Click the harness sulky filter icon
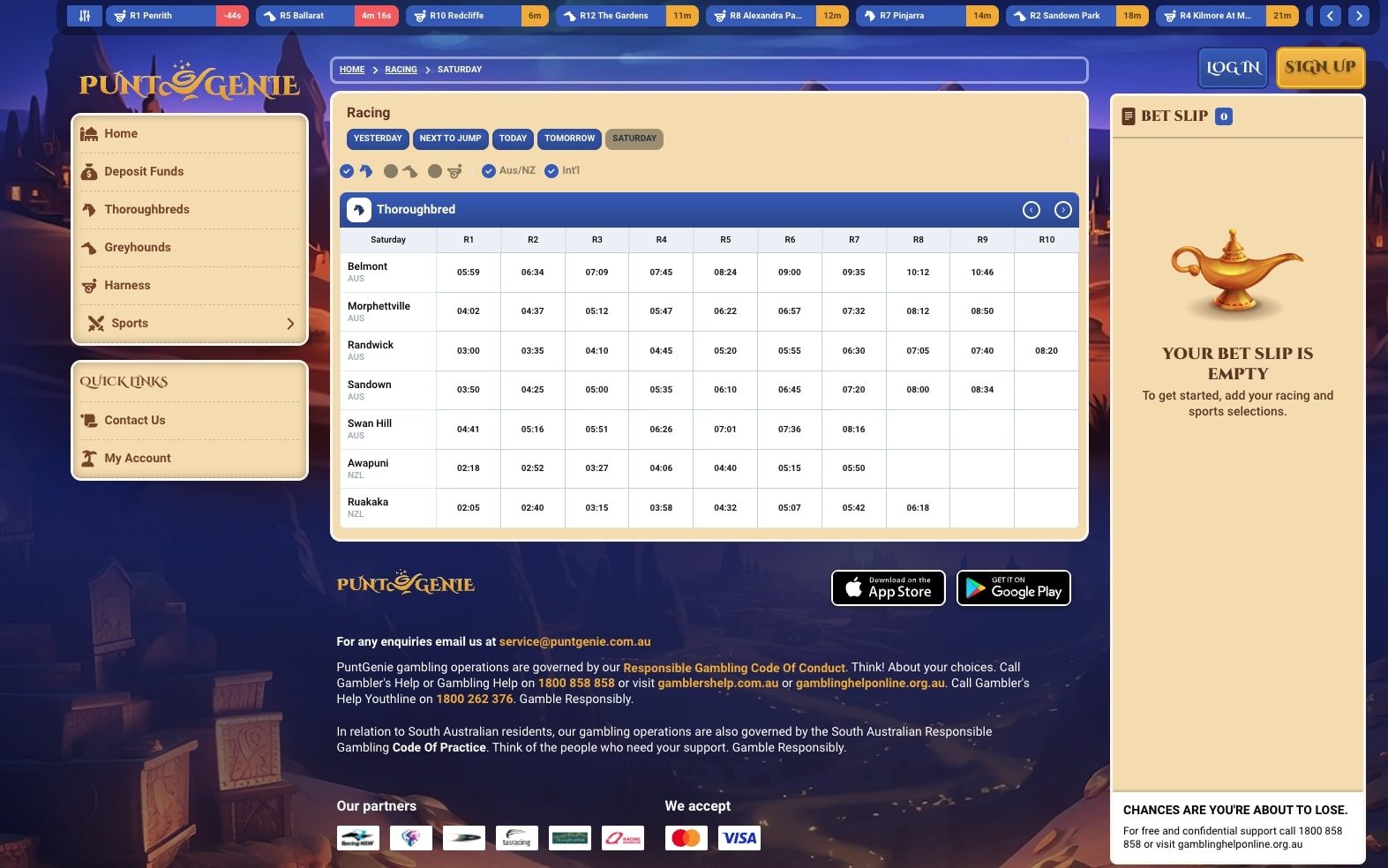Image resolution: width=1388 pixels, height=868 pixels. (454, 171)
